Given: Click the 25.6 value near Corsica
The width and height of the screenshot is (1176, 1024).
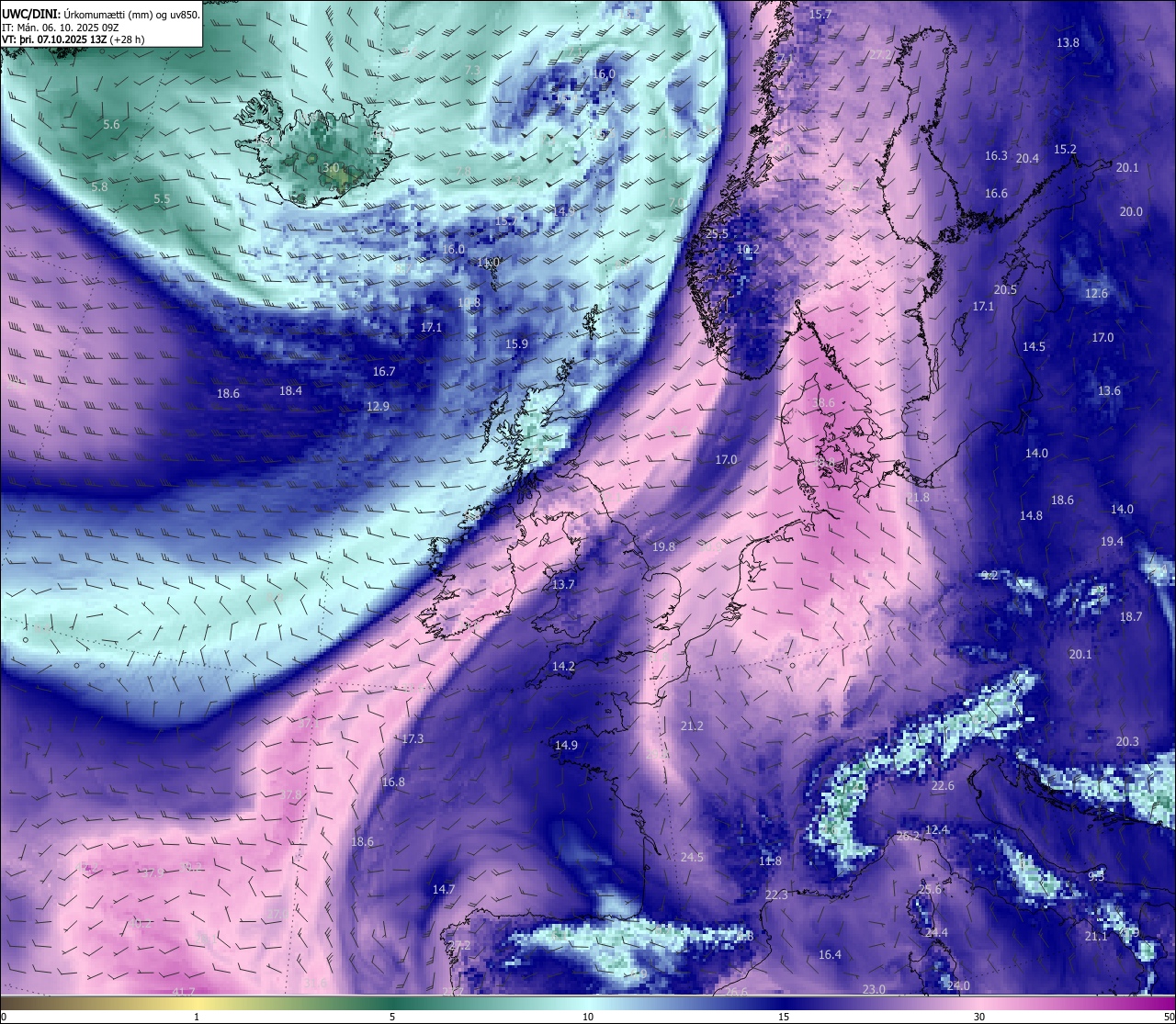Looking at the screenshot, I should (931, 889).
